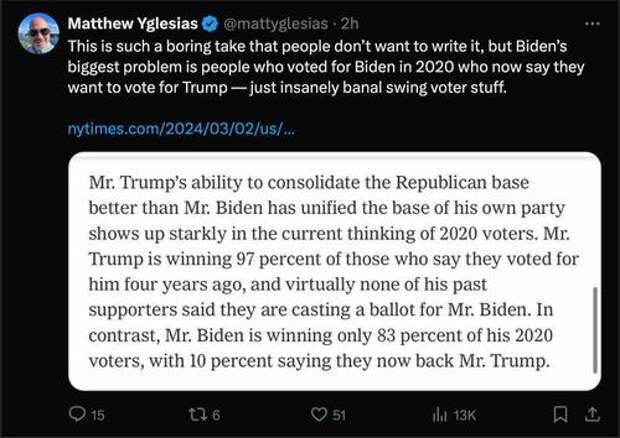620x438 pixels.
Task: Click the blue verified badge
Action: click(210, 24)
